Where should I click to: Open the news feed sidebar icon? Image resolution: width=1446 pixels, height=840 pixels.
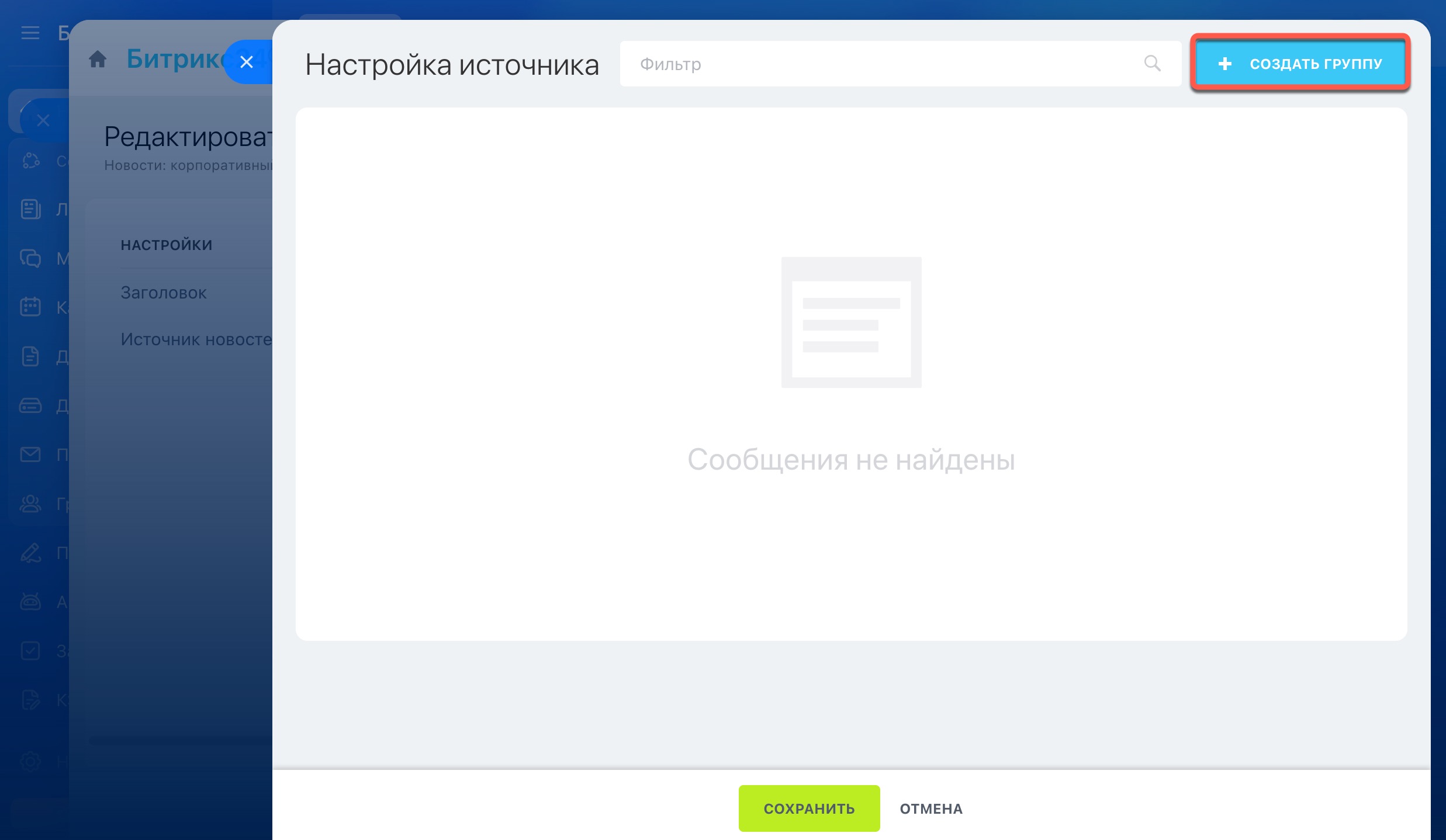30,209
